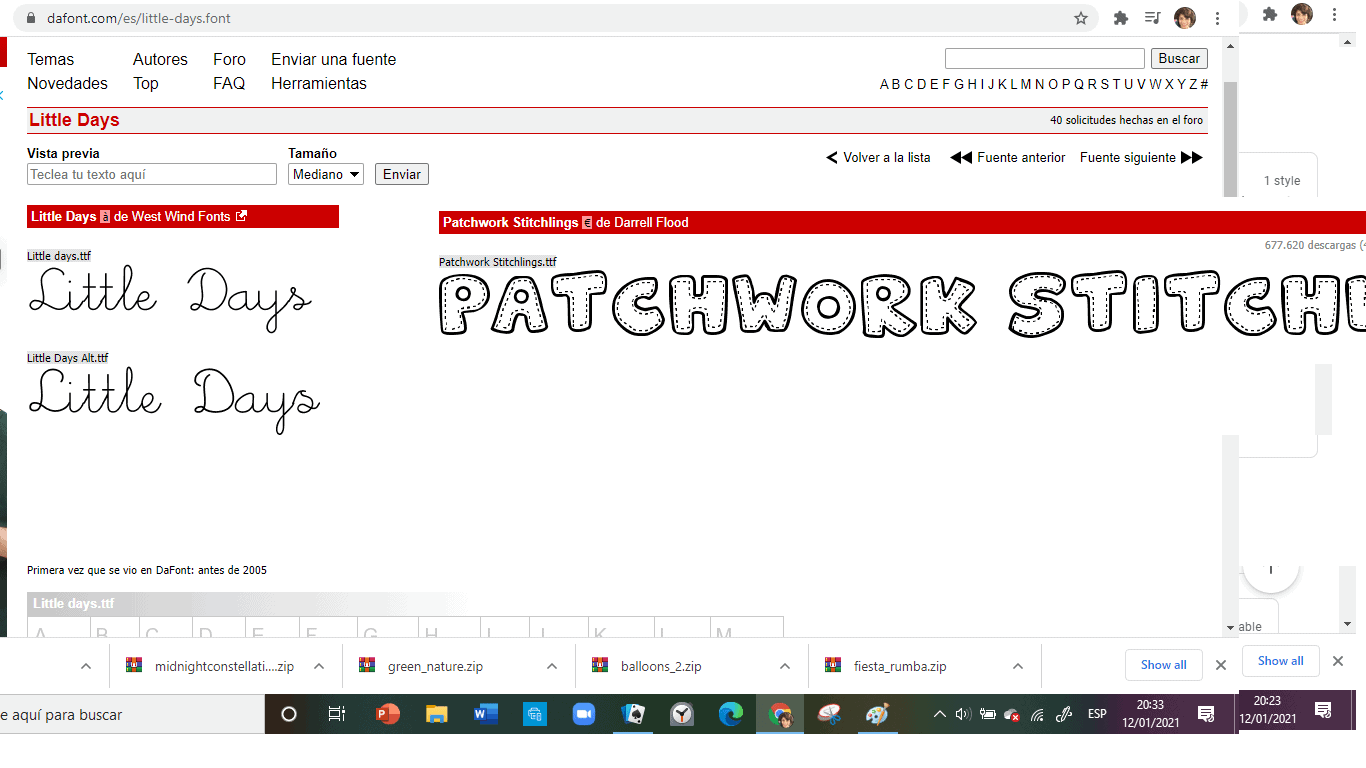Show hidden system tray icons
The width and height of the screenshot is (1366, 768).
[x=939, y=714]
